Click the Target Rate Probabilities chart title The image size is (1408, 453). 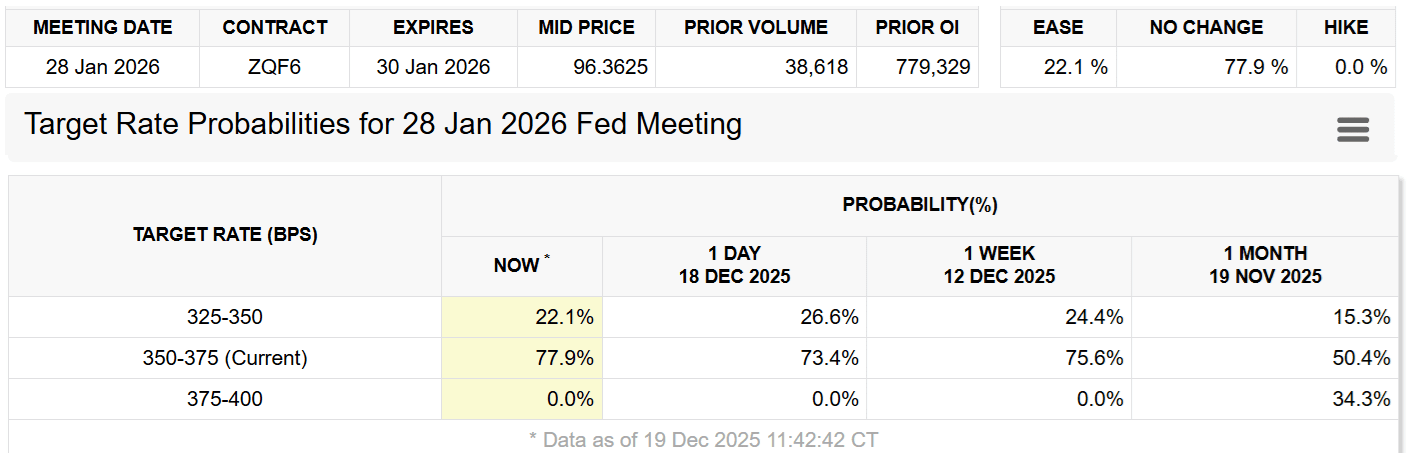pos(383,125)
